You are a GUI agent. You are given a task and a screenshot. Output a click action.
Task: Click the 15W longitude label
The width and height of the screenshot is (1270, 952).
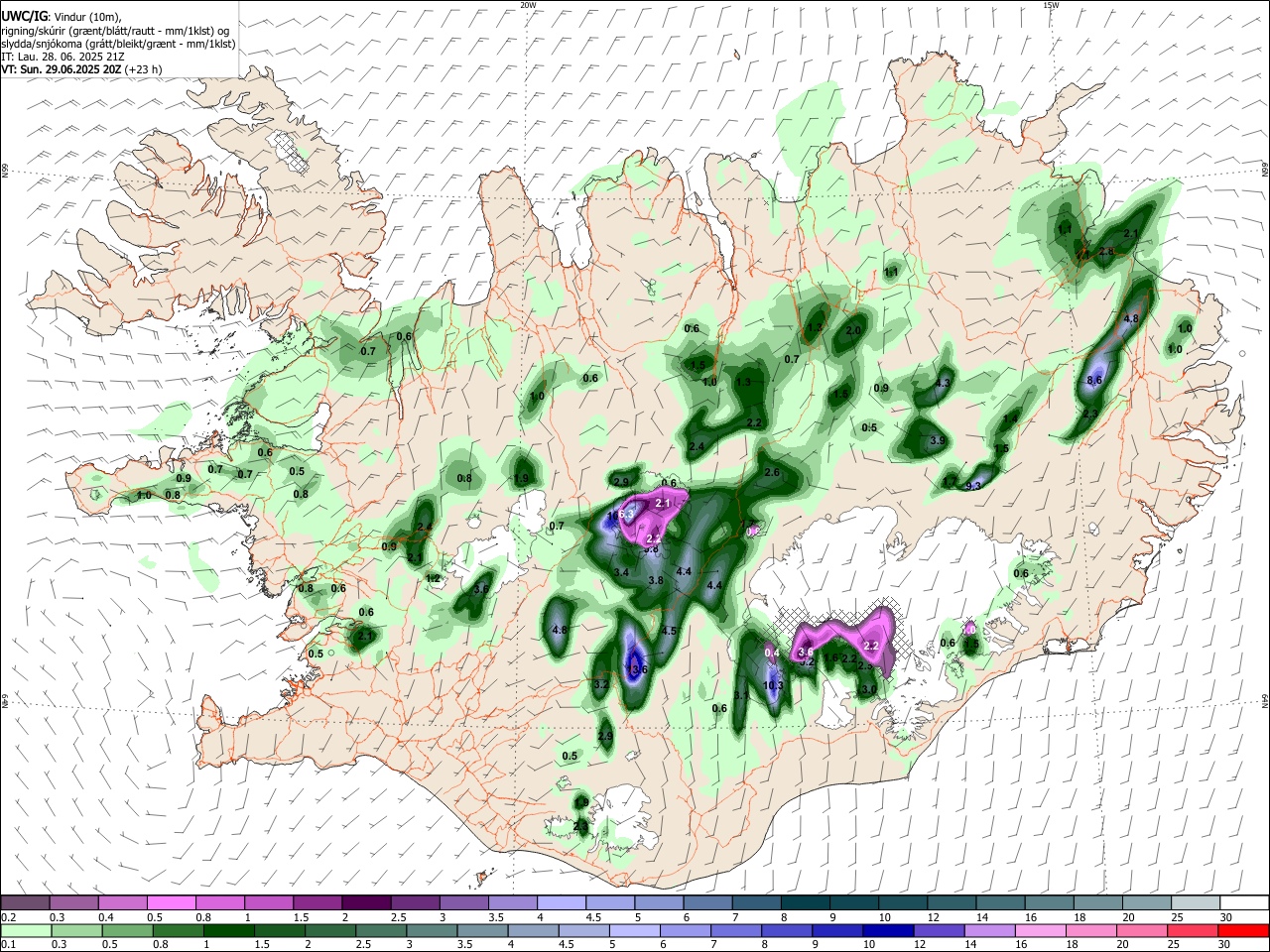coord(1051,5)
